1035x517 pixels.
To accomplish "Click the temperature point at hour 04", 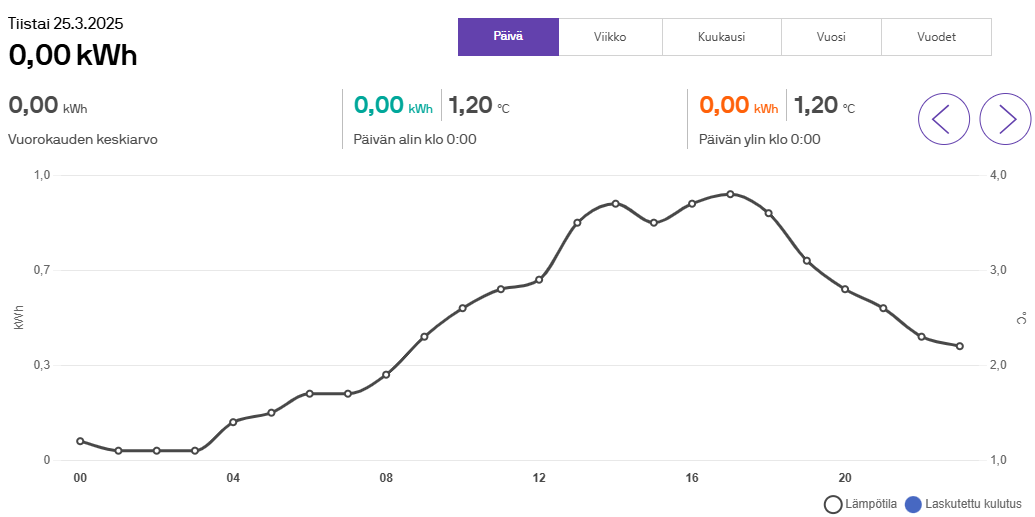I will point(233,422).
